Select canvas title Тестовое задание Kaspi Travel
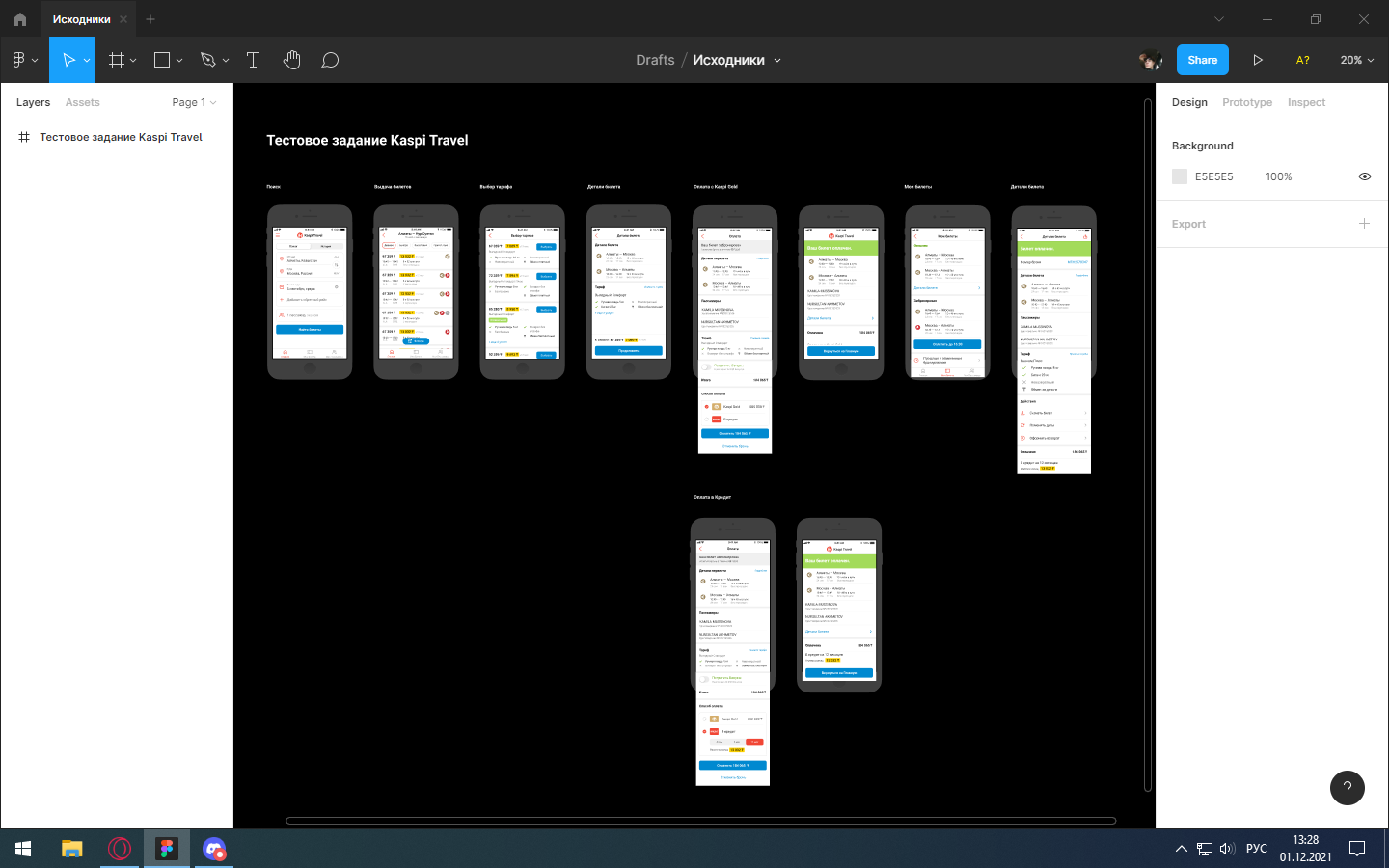 click(x=368, y=140)
